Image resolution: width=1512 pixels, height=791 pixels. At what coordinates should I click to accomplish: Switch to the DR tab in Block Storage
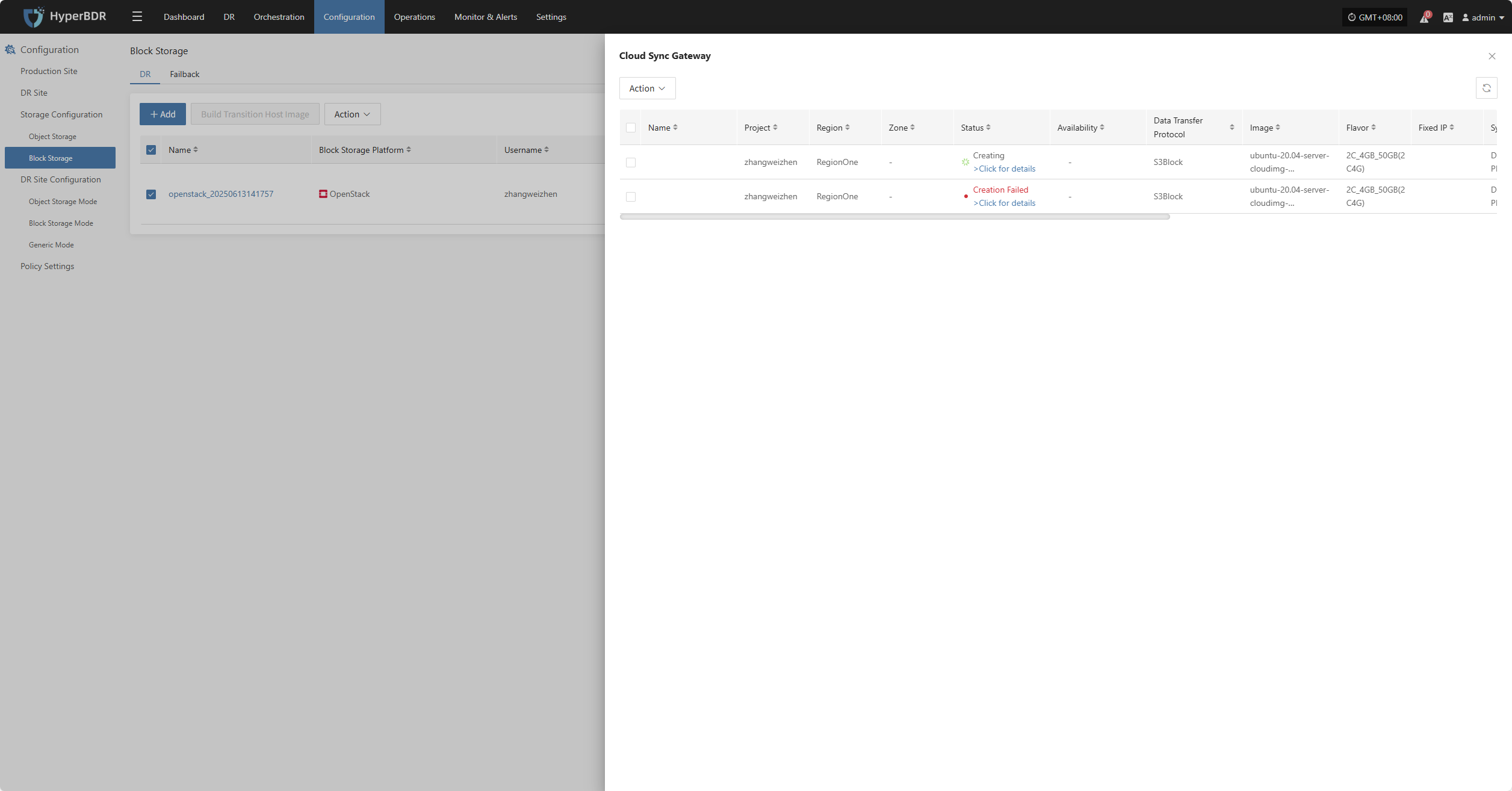pos(145,74)
